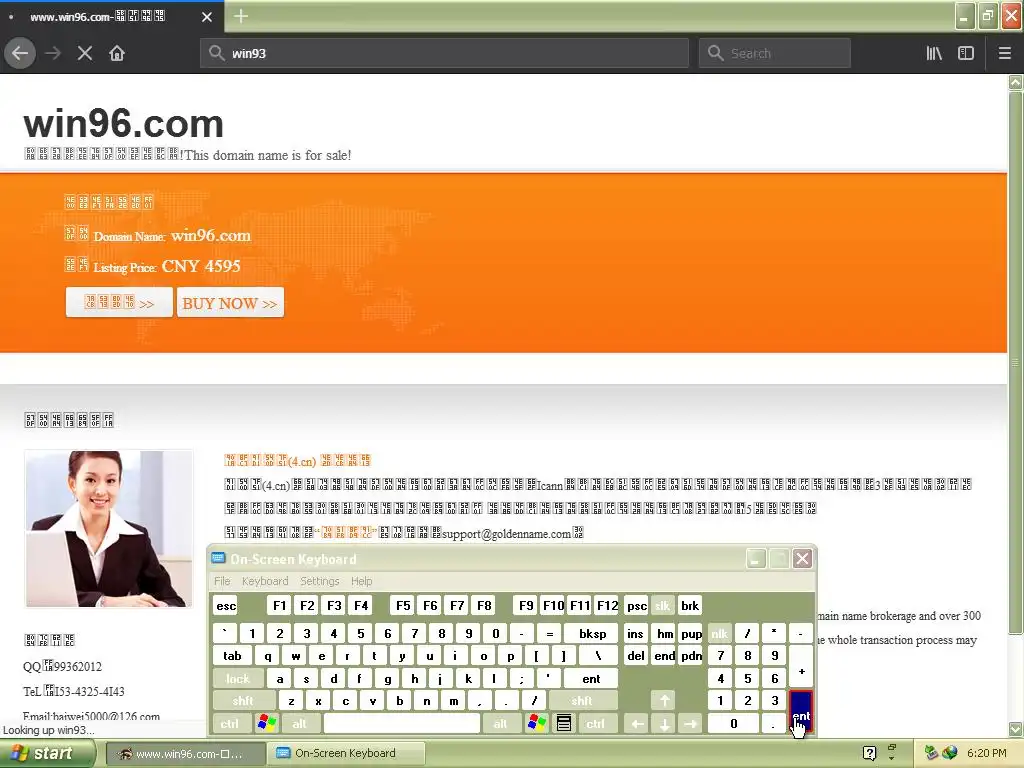This screenshot has height=768, width=1024.
Task: Click the esc key on the keyboard
Action: 226,606
